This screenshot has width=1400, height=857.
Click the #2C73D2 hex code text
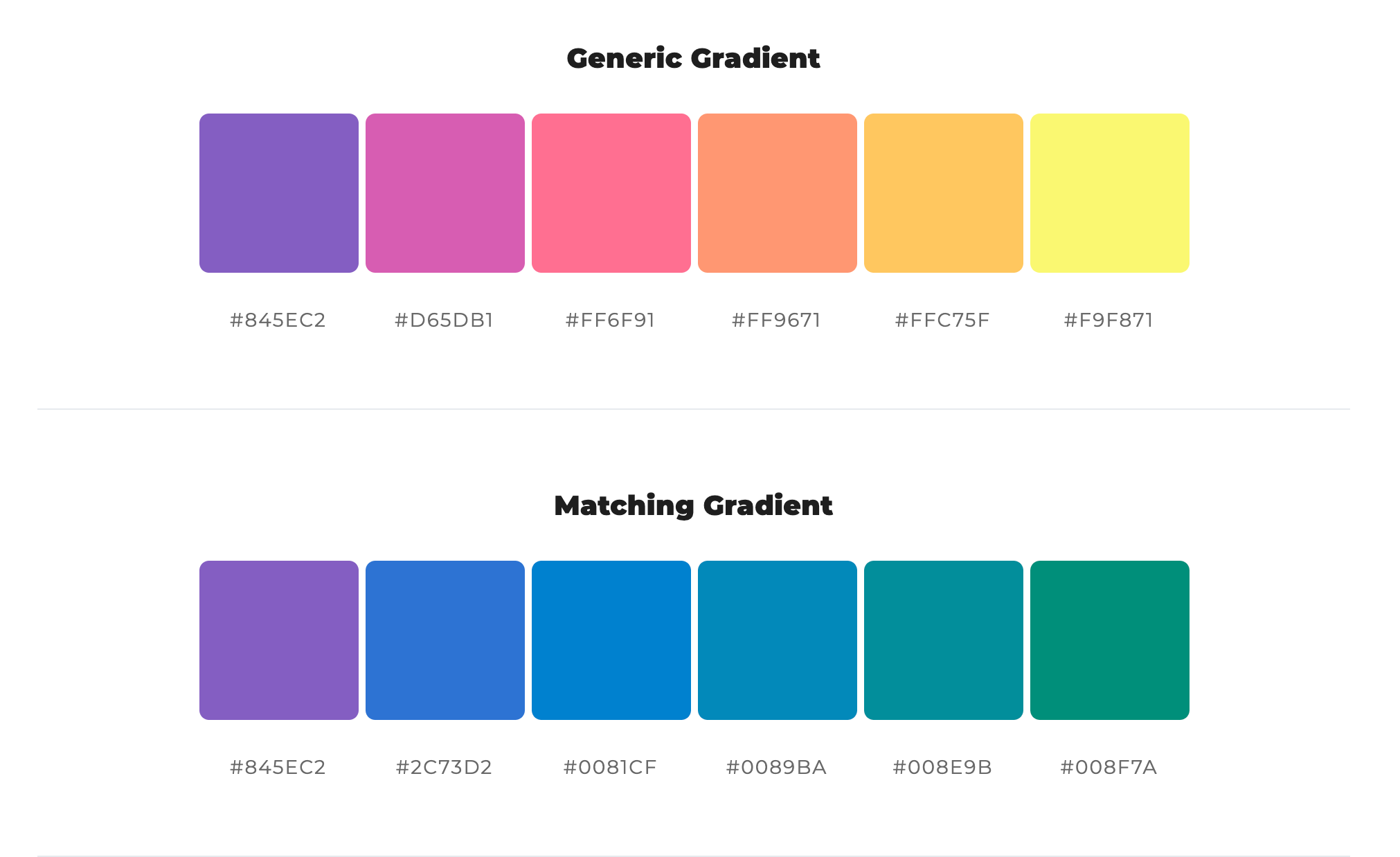pos(444,768)
